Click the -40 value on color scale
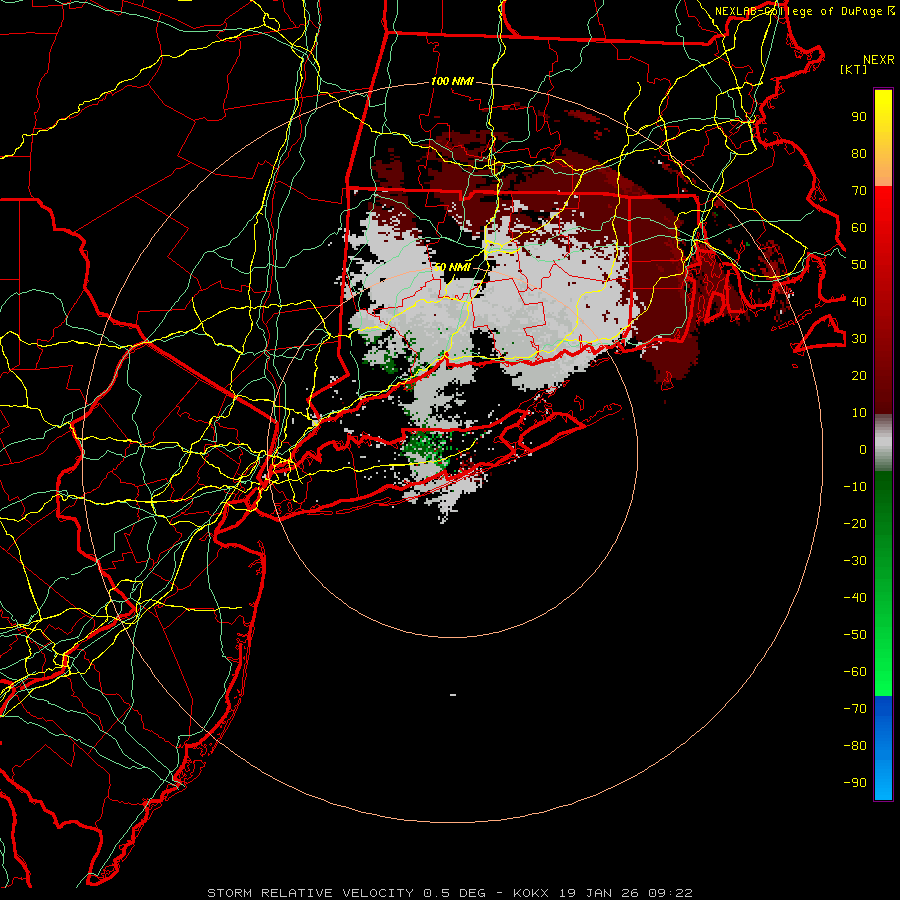The image size is (900, 900). click(x=855, y=598)
